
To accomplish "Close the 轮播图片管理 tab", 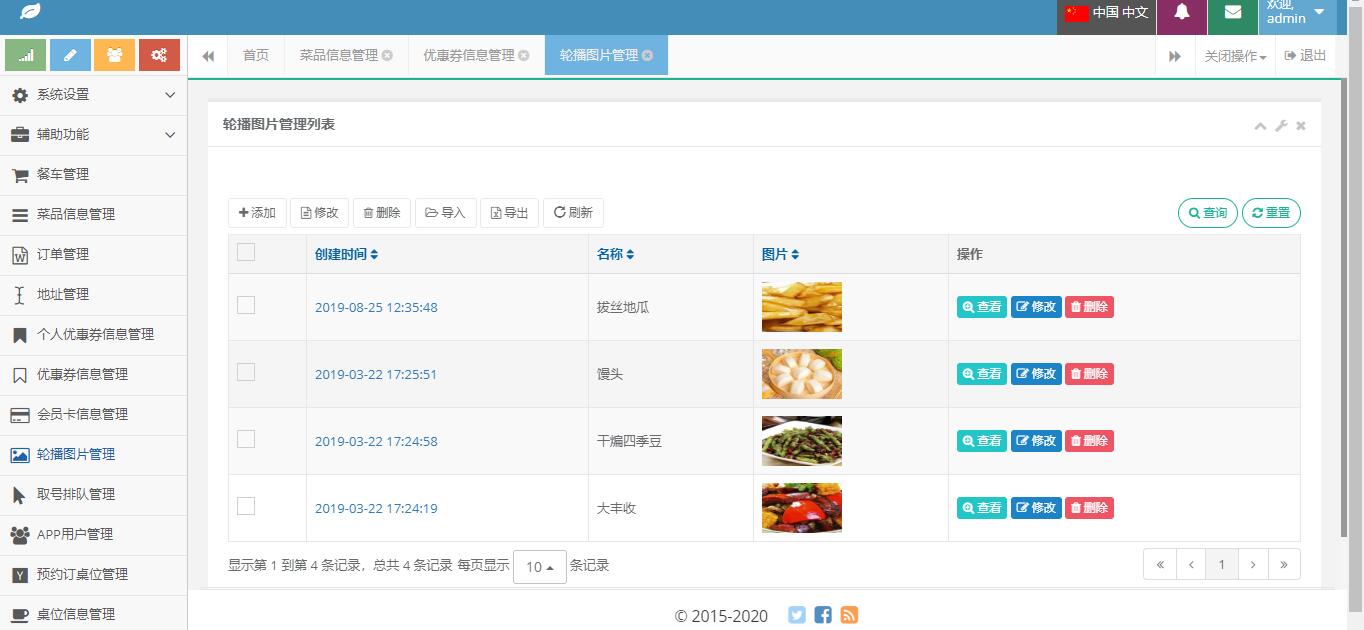I will coord(648,56).
